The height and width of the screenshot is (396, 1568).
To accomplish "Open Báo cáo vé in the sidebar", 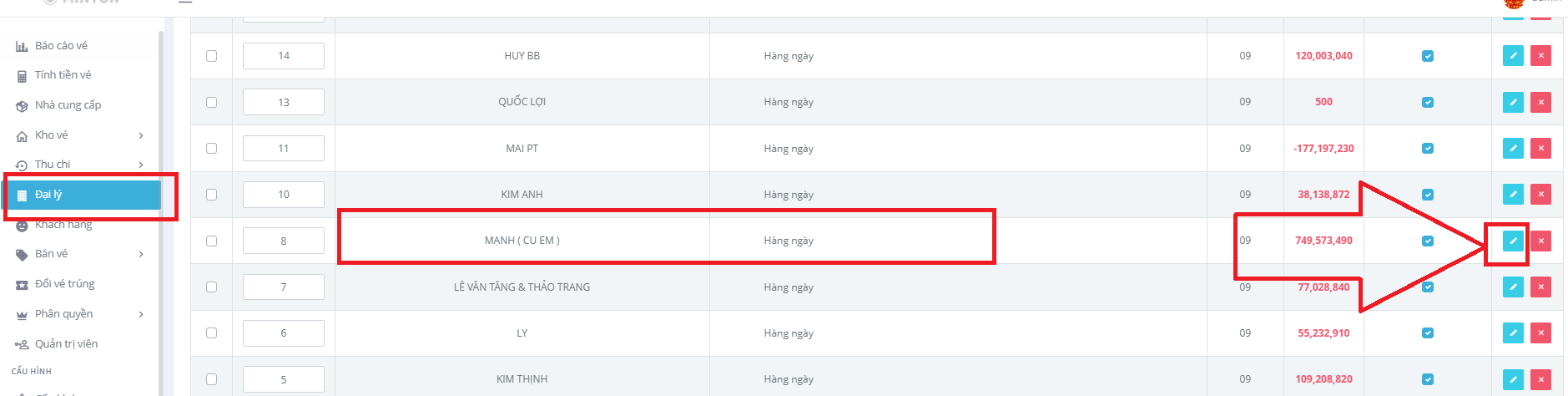I will (61, 46).
